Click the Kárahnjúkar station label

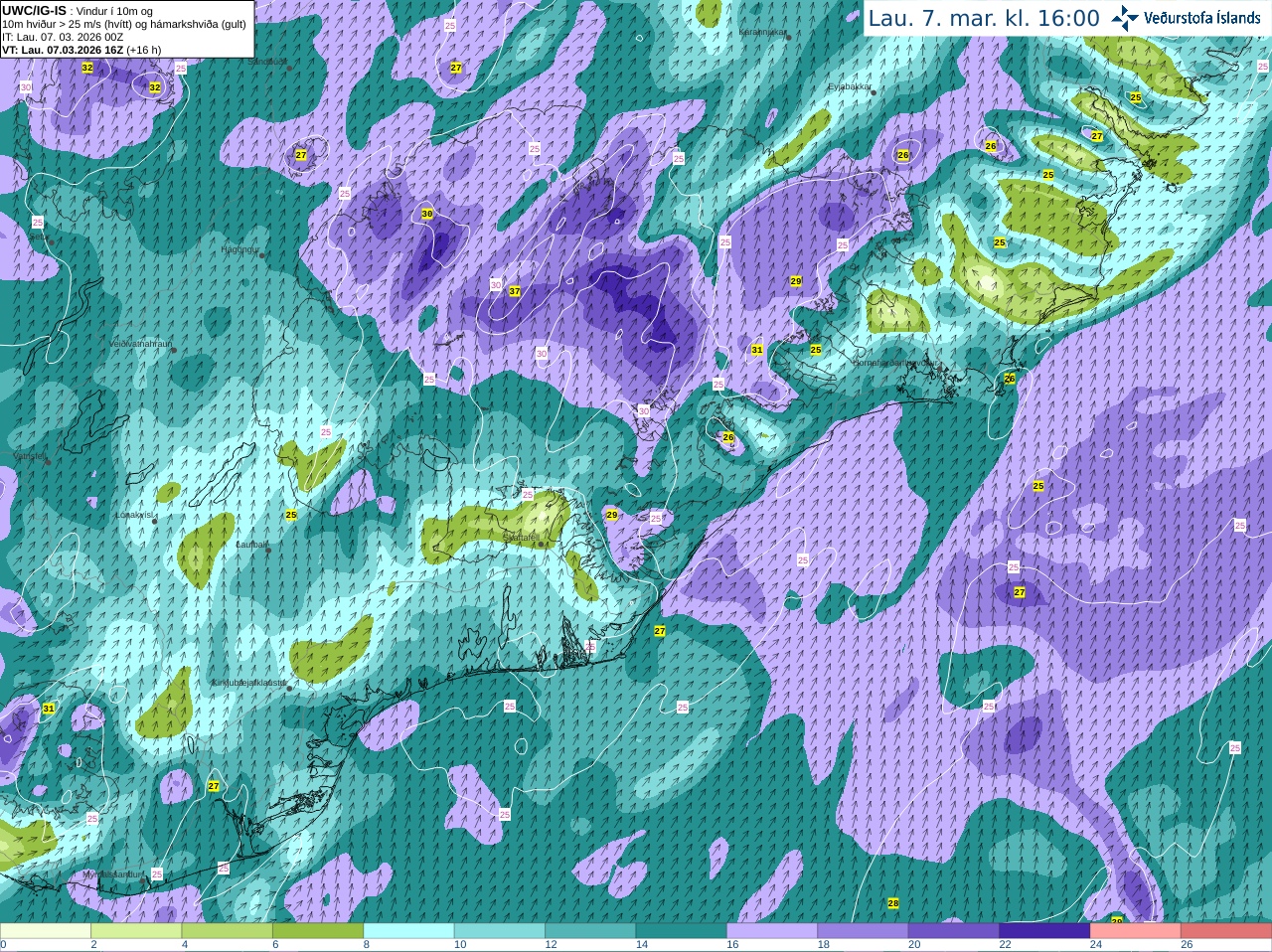(x=762, y=32)
